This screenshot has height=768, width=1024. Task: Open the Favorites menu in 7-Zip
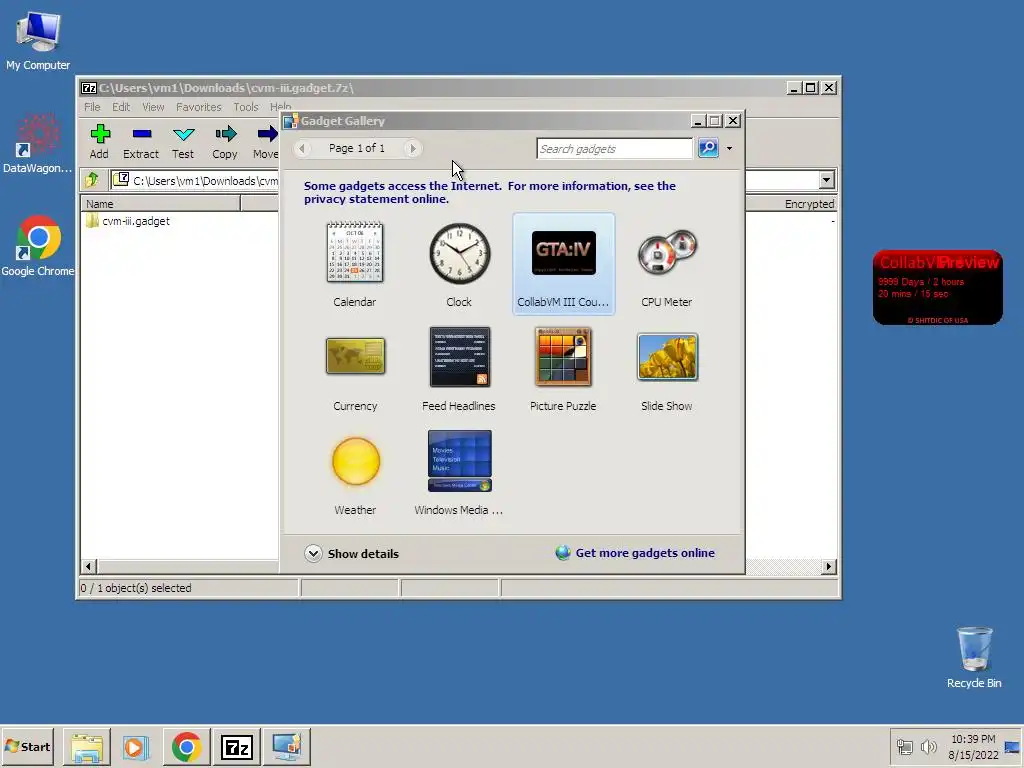199,106
